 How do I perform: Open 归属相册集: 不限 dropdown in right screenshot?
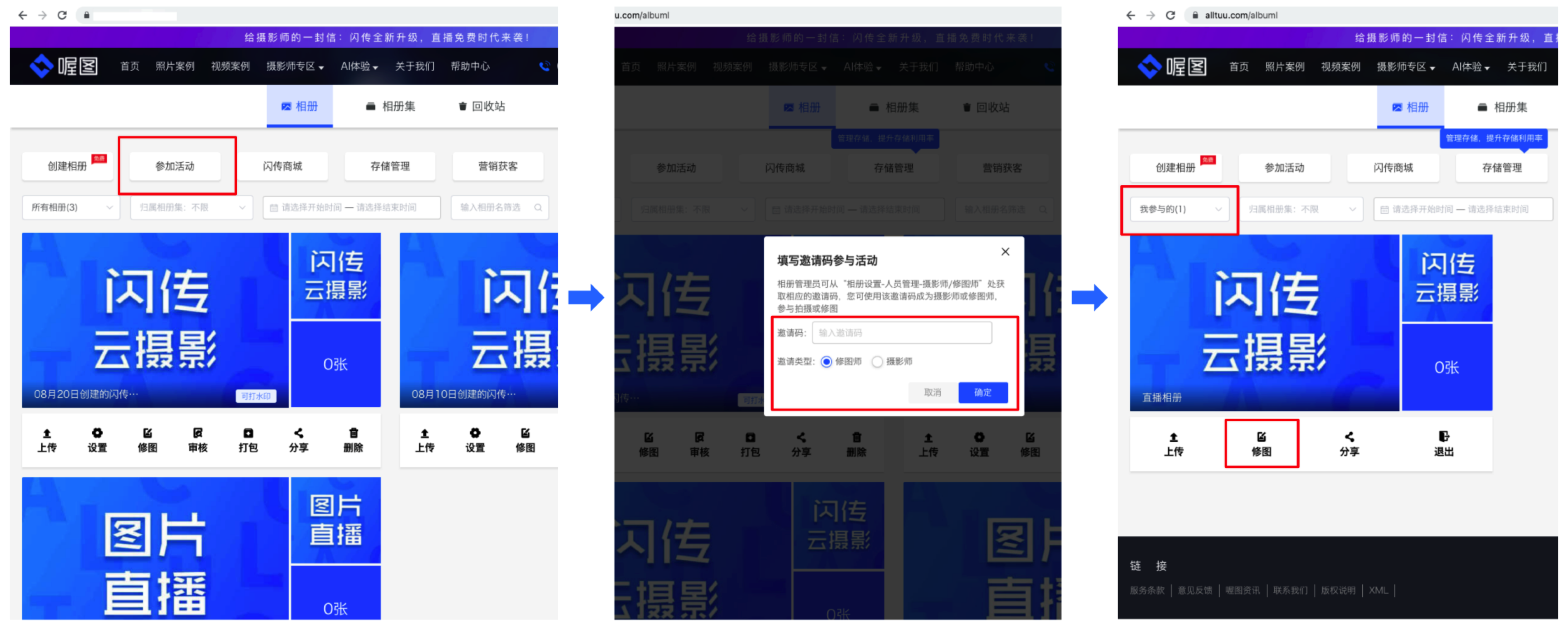[1302, 209]
